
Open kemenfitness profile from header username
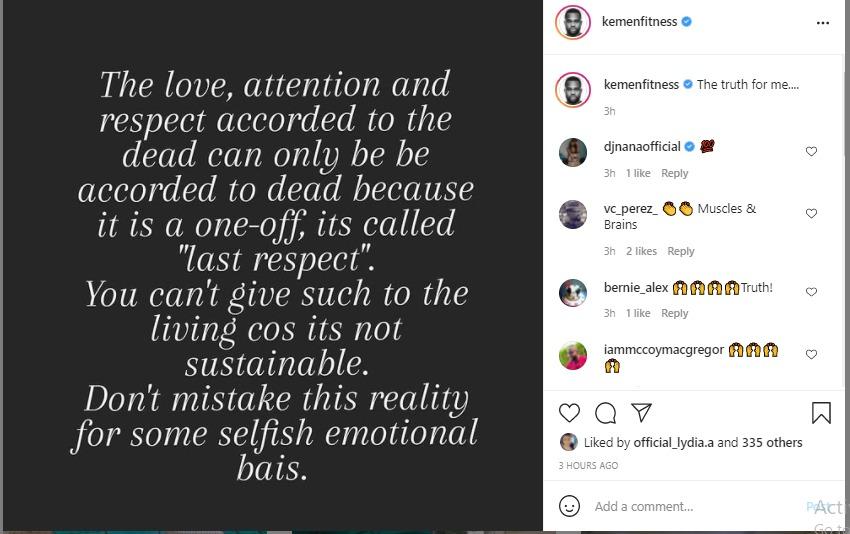[639, 21]
